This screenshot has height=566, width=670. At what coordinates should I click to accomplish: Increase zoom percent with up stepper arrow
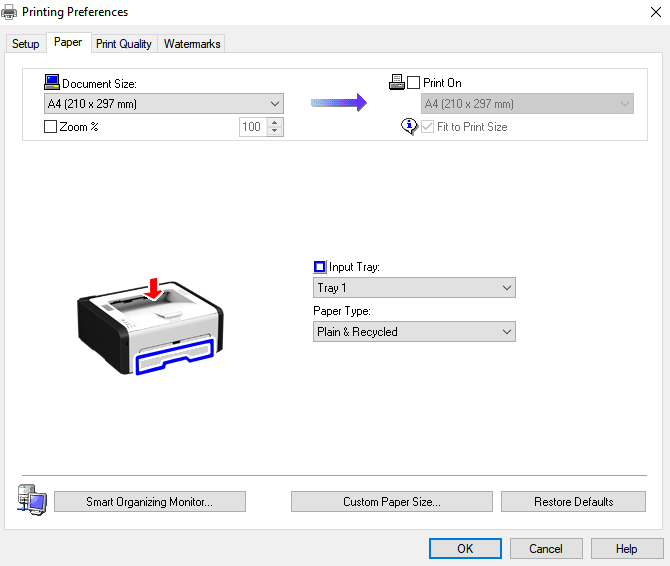click(275, 123)
